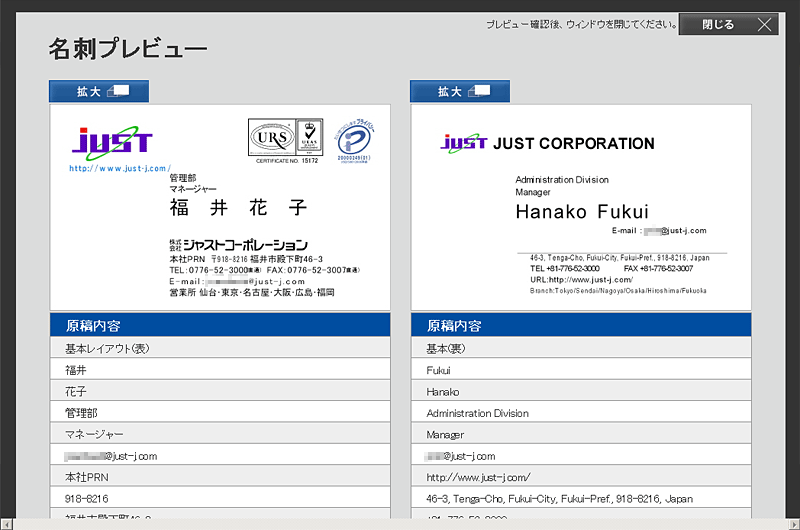This screenshot has height=530, width=800.
Task: Click the URL:http://www.just-j.com/ line on English card
Action: (x=582, y=280)
